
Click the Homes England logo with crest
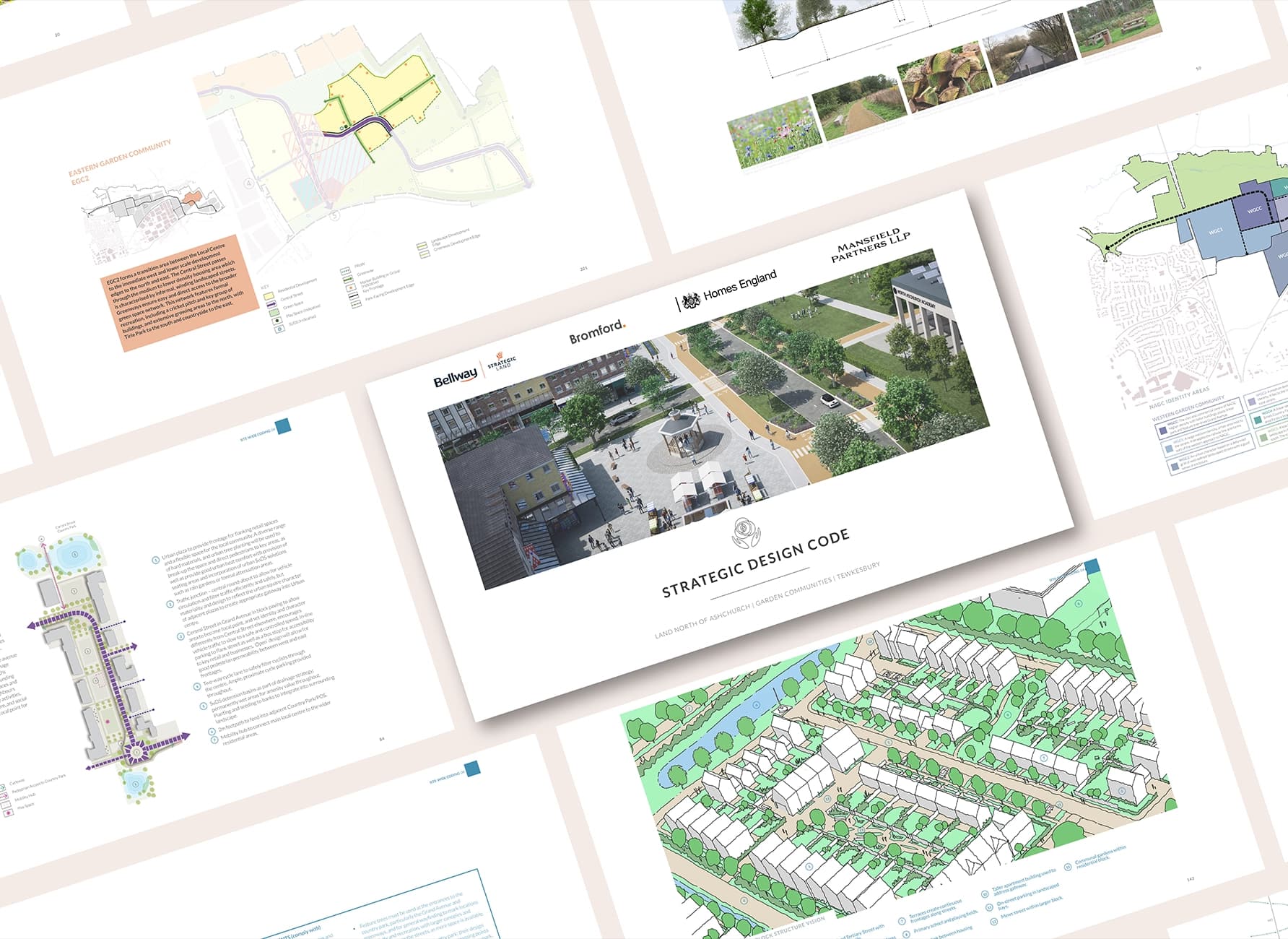tap(728, 289)
